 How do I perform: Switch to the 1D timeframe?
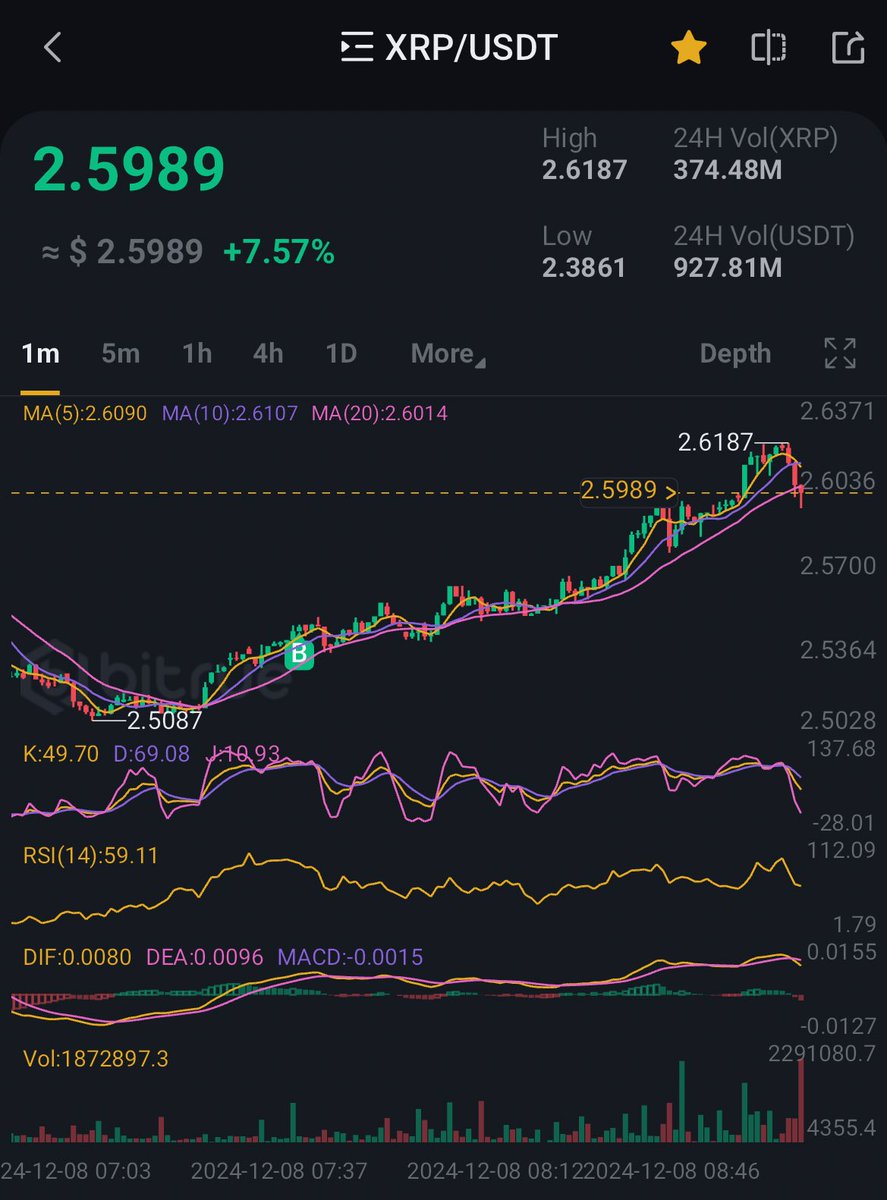coord(341,353)
